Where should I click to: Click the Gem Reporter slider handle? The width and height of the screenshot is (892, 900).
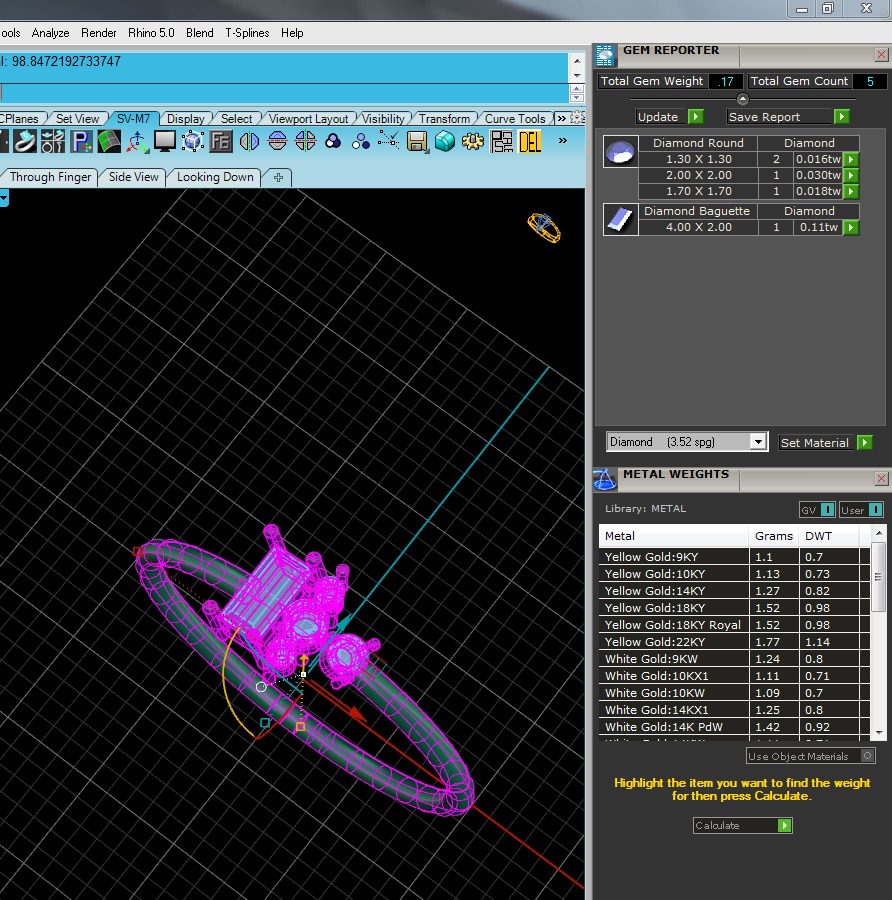pyautogui.click(x=743, y=99)
